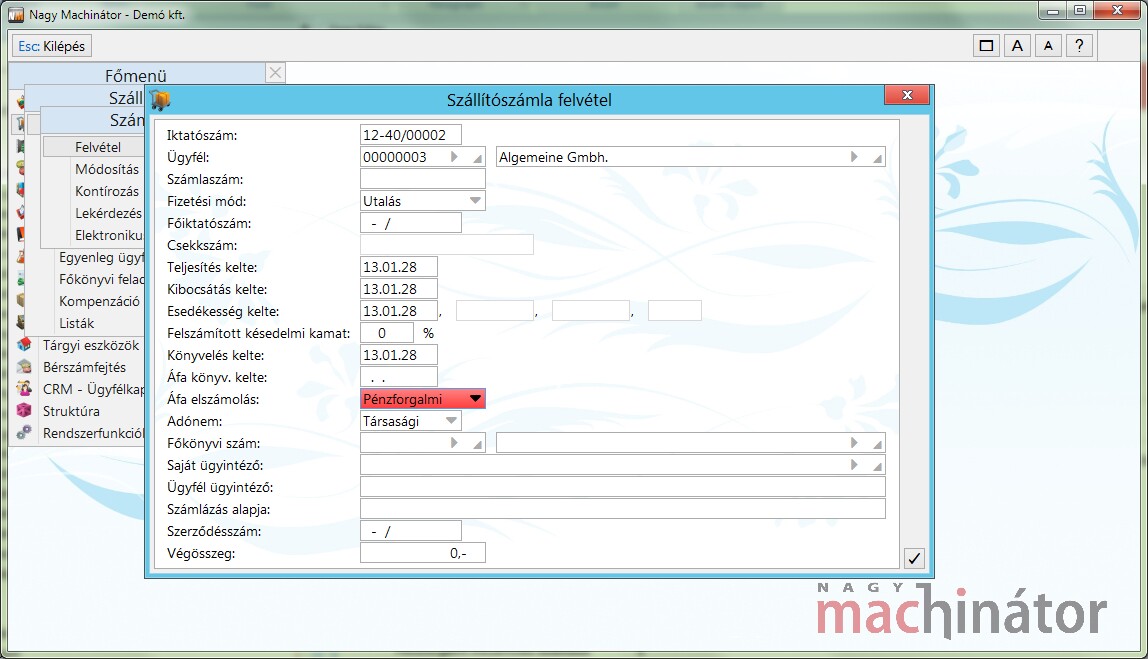Click the Teljesítés kelte date field
The height and width of the screenshot is (659, 1148).
click(399, 267)
